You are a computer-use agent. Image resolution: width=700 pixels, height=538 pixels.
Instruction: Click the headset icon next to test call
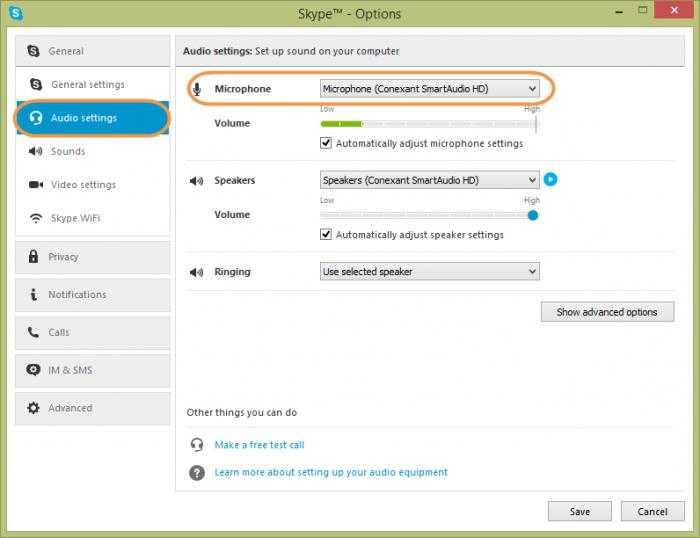[x=197, y=445]
